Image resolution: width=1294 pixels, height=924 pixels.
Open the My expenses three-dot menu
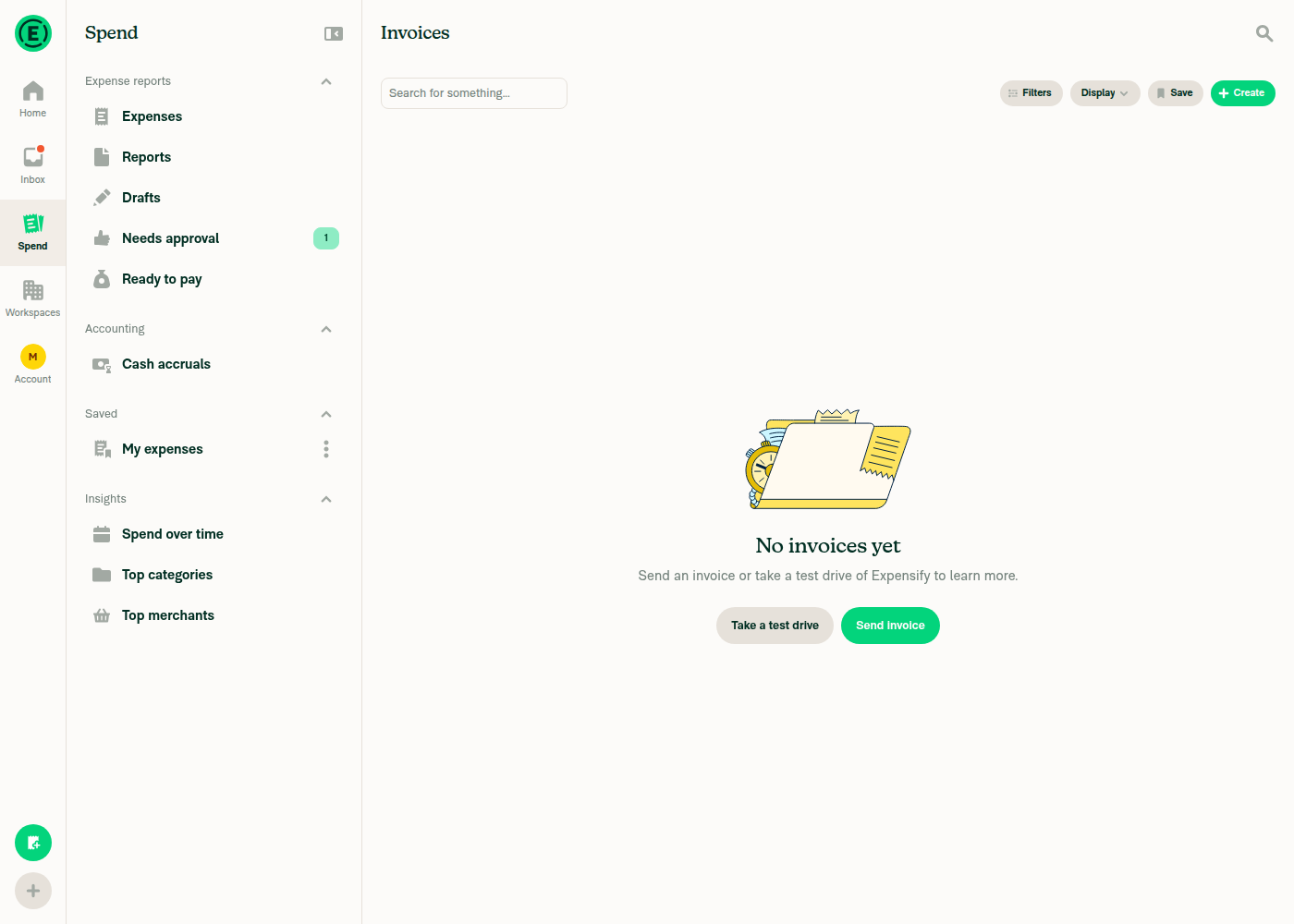pos(326,449)
